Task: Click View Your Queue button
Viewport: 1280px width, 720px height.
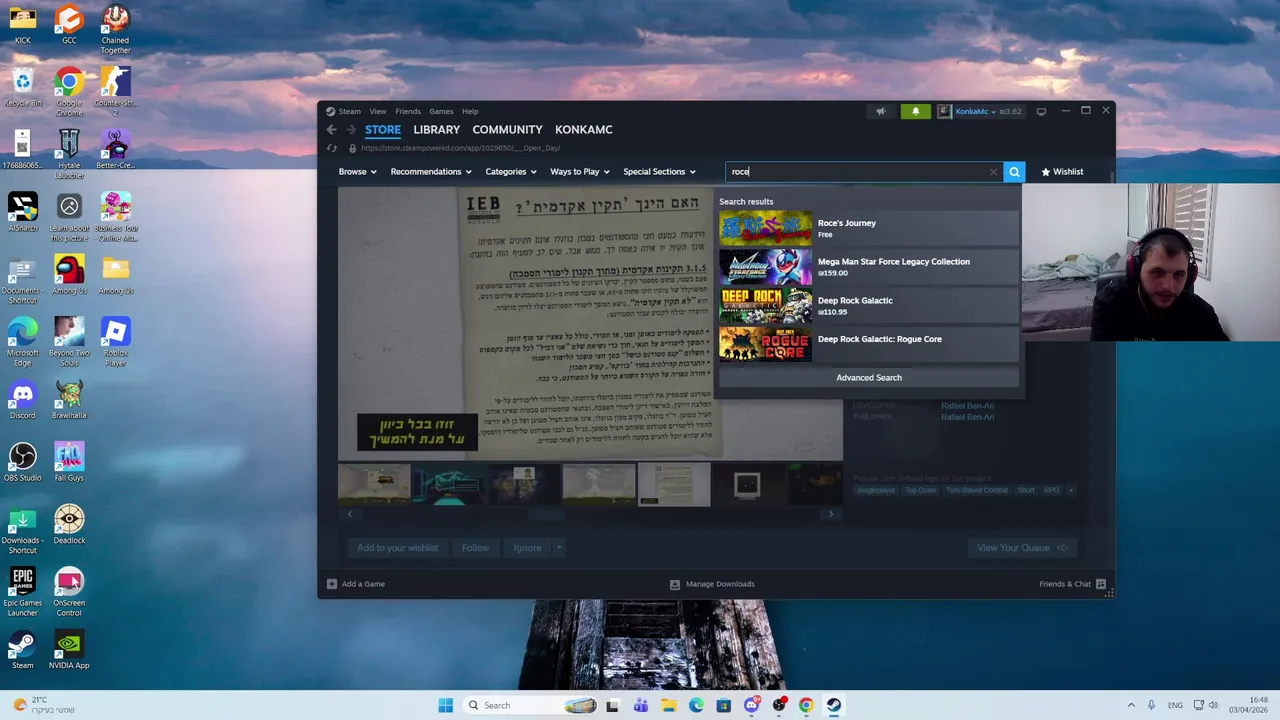Action: pyautogui.click(x=1022, y=548)
